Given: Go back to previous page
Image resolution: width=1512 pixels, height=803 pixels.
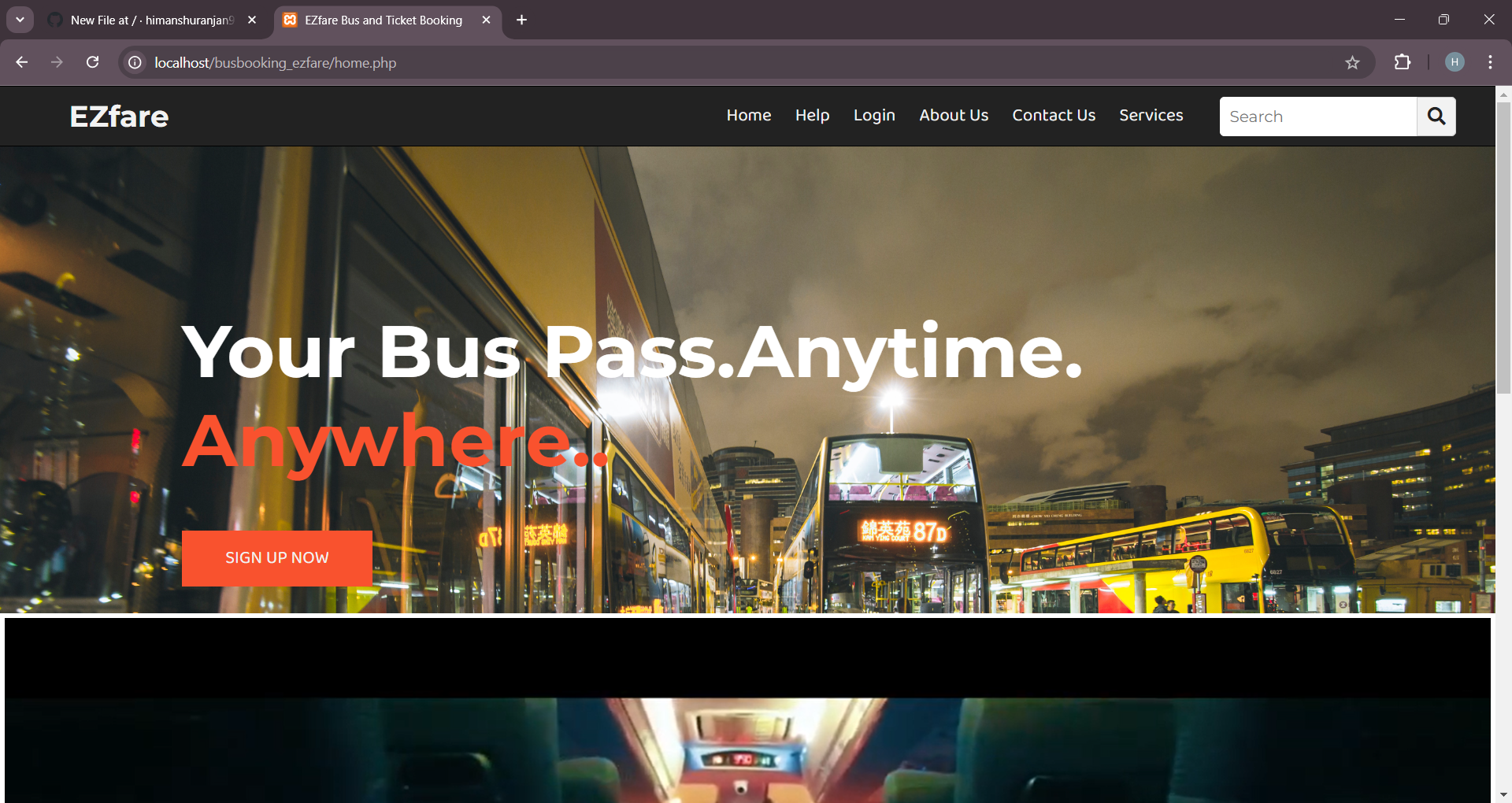Looking at the screenshot, I should click(x=22, y=62).
